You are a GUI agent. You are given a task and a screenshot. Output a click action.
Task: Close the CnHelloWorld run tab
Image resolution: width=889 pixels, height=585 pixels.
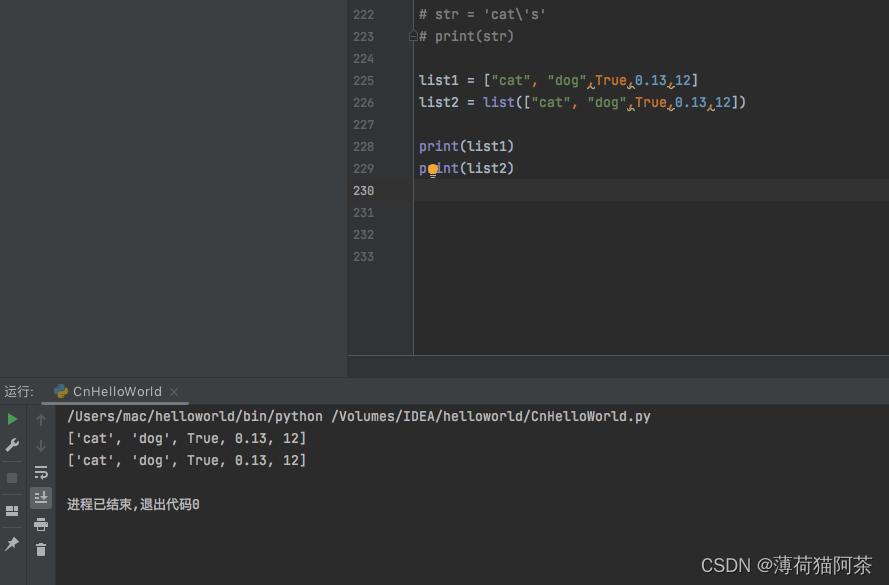(x=174, y=392)
